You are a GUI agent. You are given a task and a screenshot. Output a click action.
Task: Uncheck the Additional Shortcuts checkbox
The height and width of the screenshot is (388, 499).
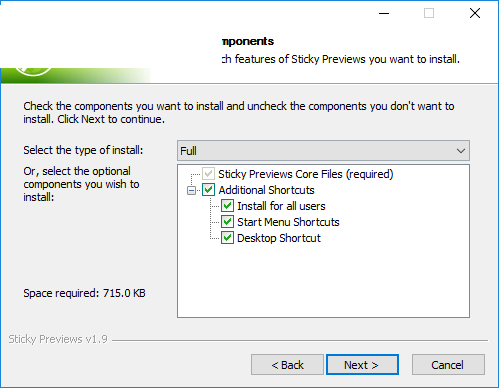tap(208, 190)
